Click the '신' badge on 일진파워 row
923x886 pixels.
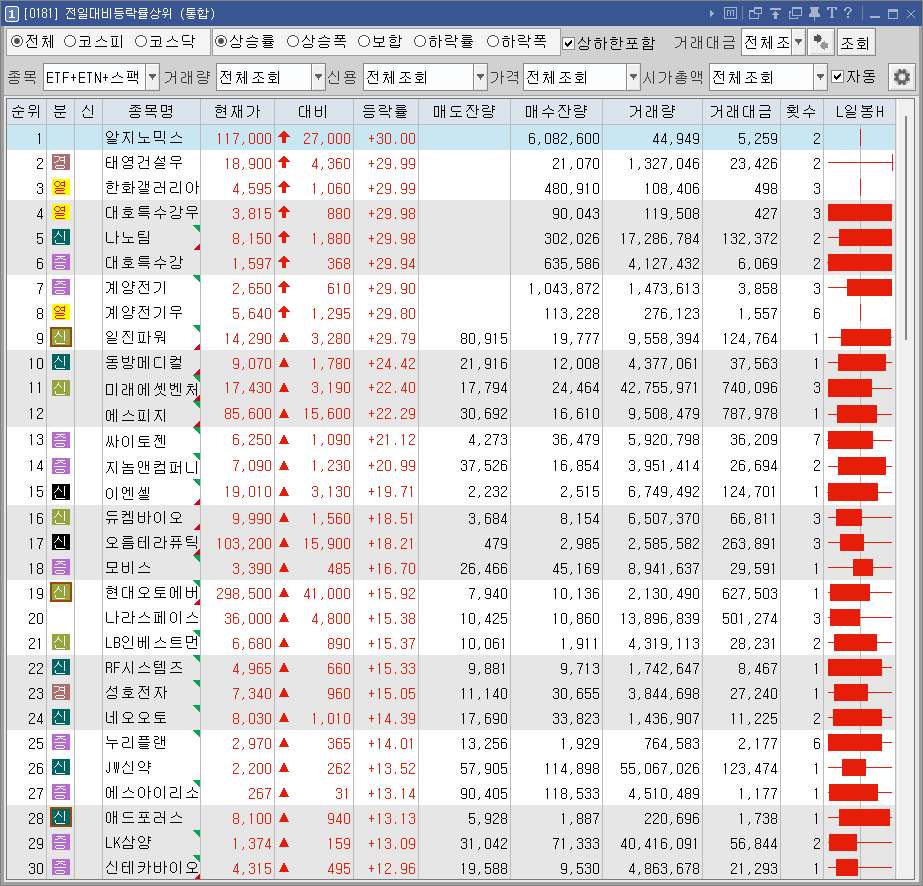60,338
